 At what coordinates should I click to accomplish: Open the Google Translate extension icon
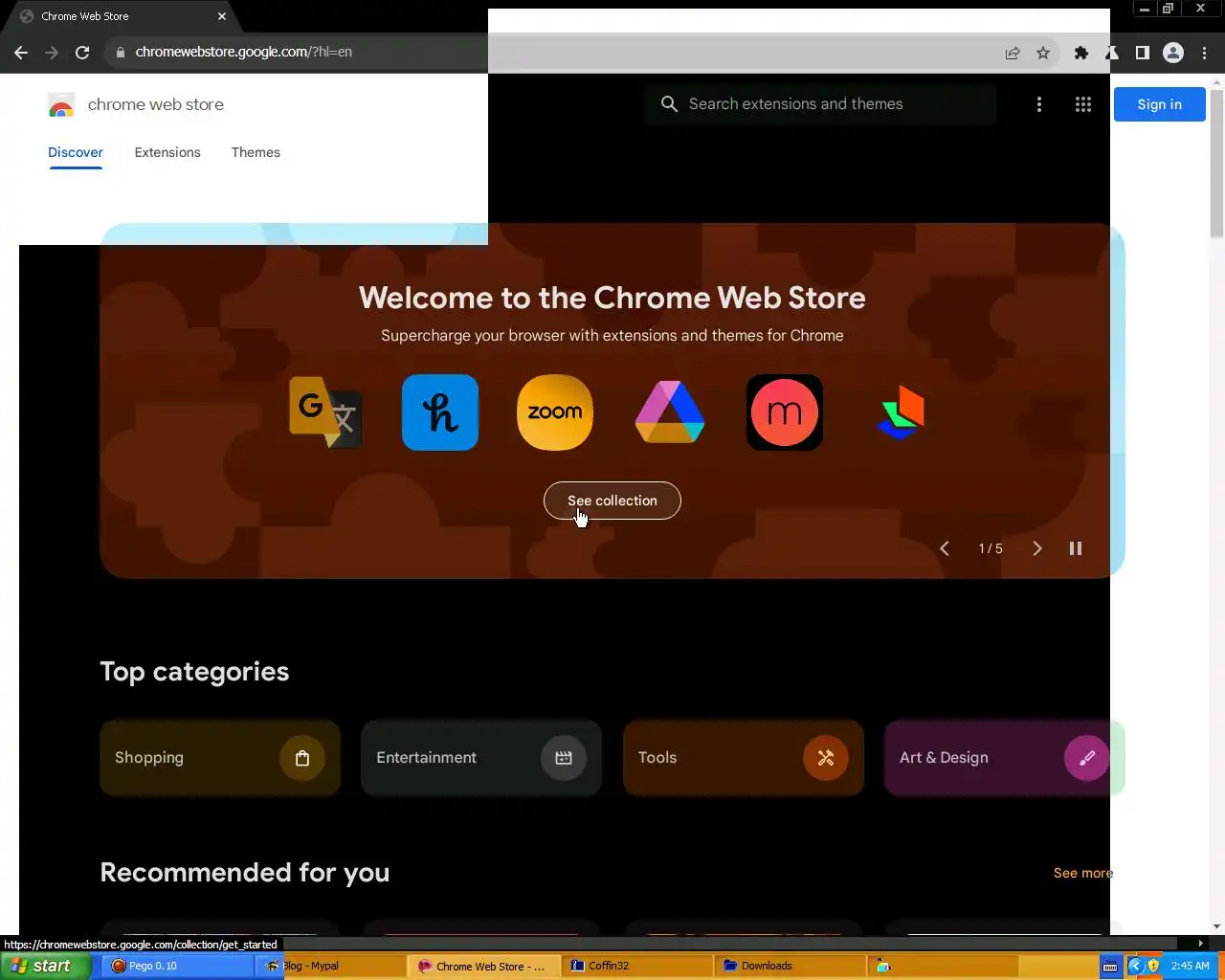coord(325,412)
